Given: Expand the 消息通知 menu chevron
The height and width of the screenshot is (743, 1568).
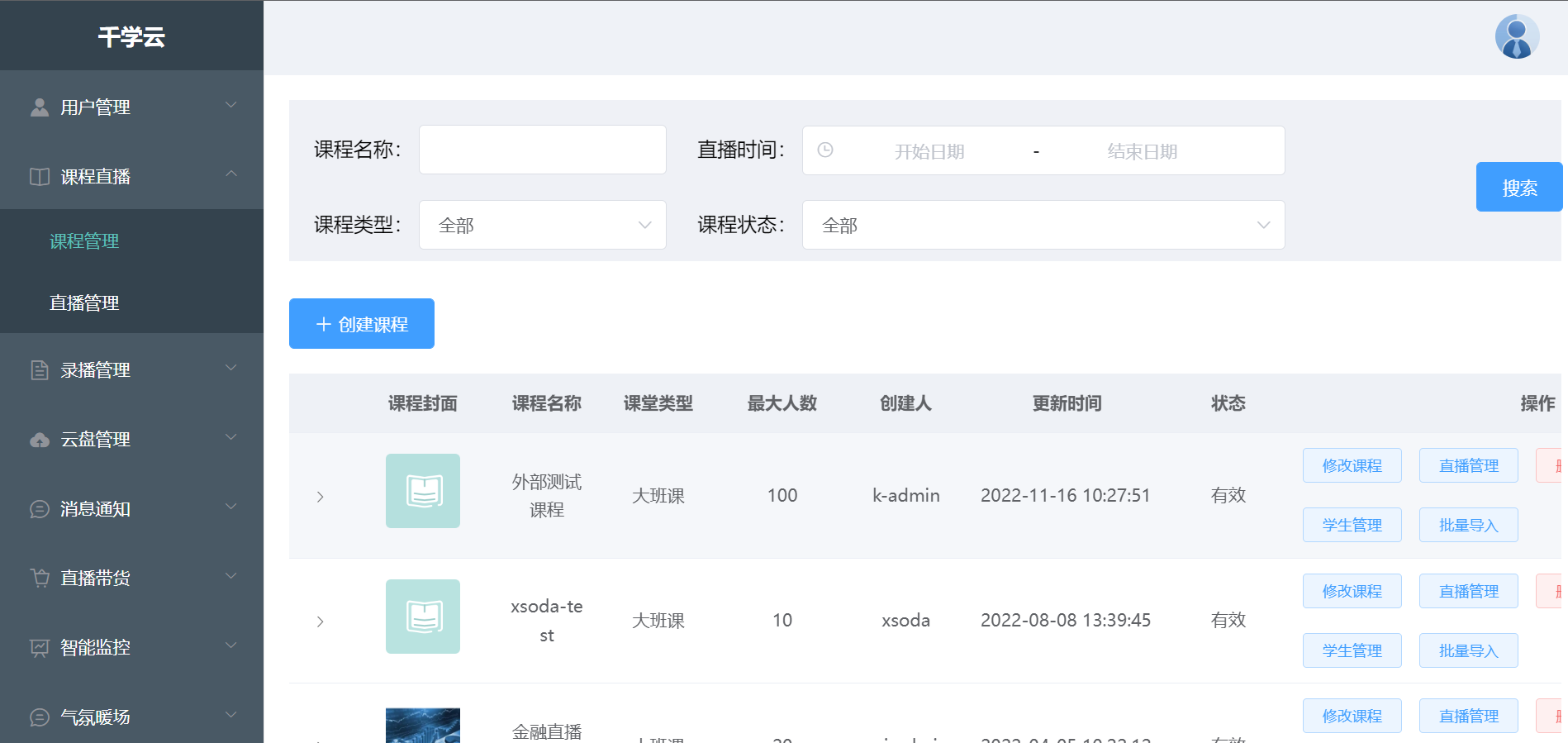Looking at the screenshot, I should (231, 507).
